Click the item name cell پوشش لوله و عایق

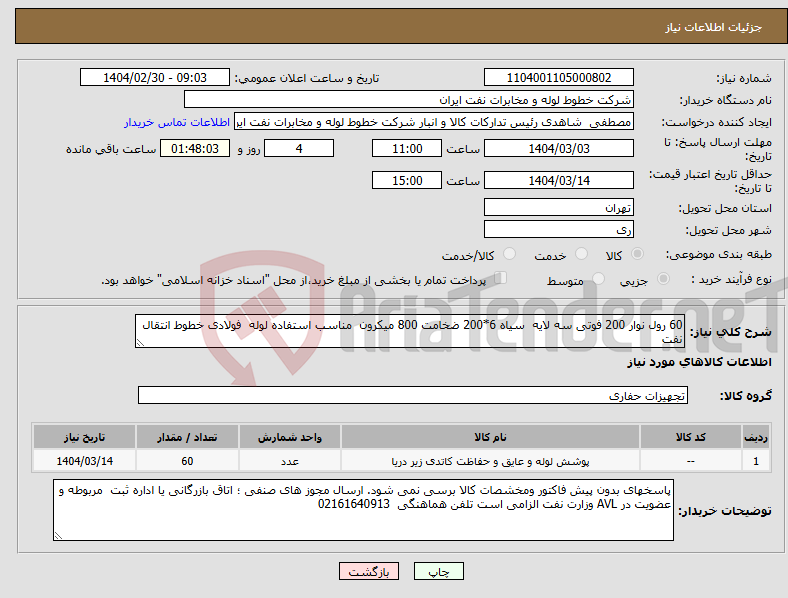point(490,461)
